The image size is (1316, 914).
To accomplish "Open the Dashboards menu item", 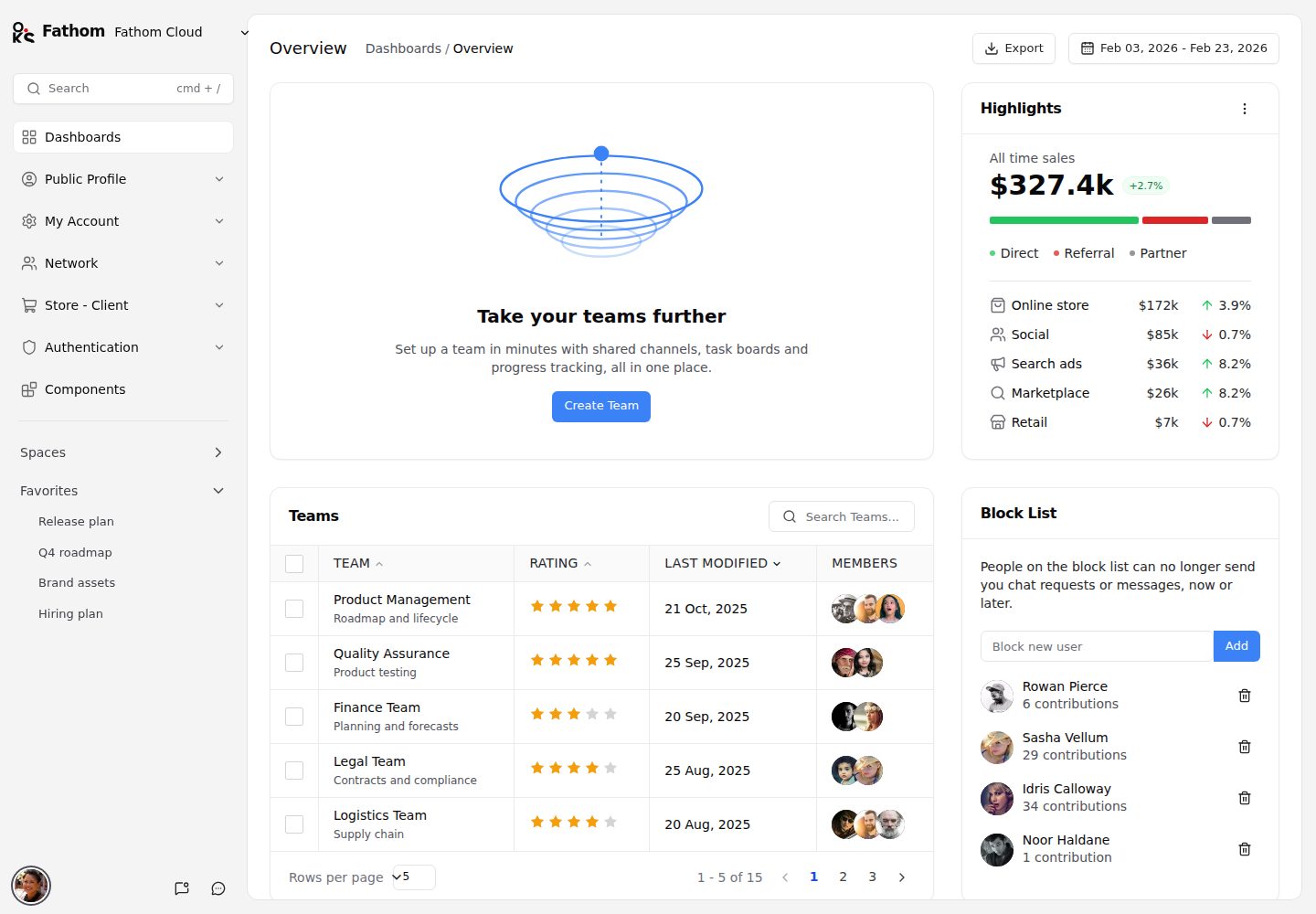I will [x=123, y=137].
